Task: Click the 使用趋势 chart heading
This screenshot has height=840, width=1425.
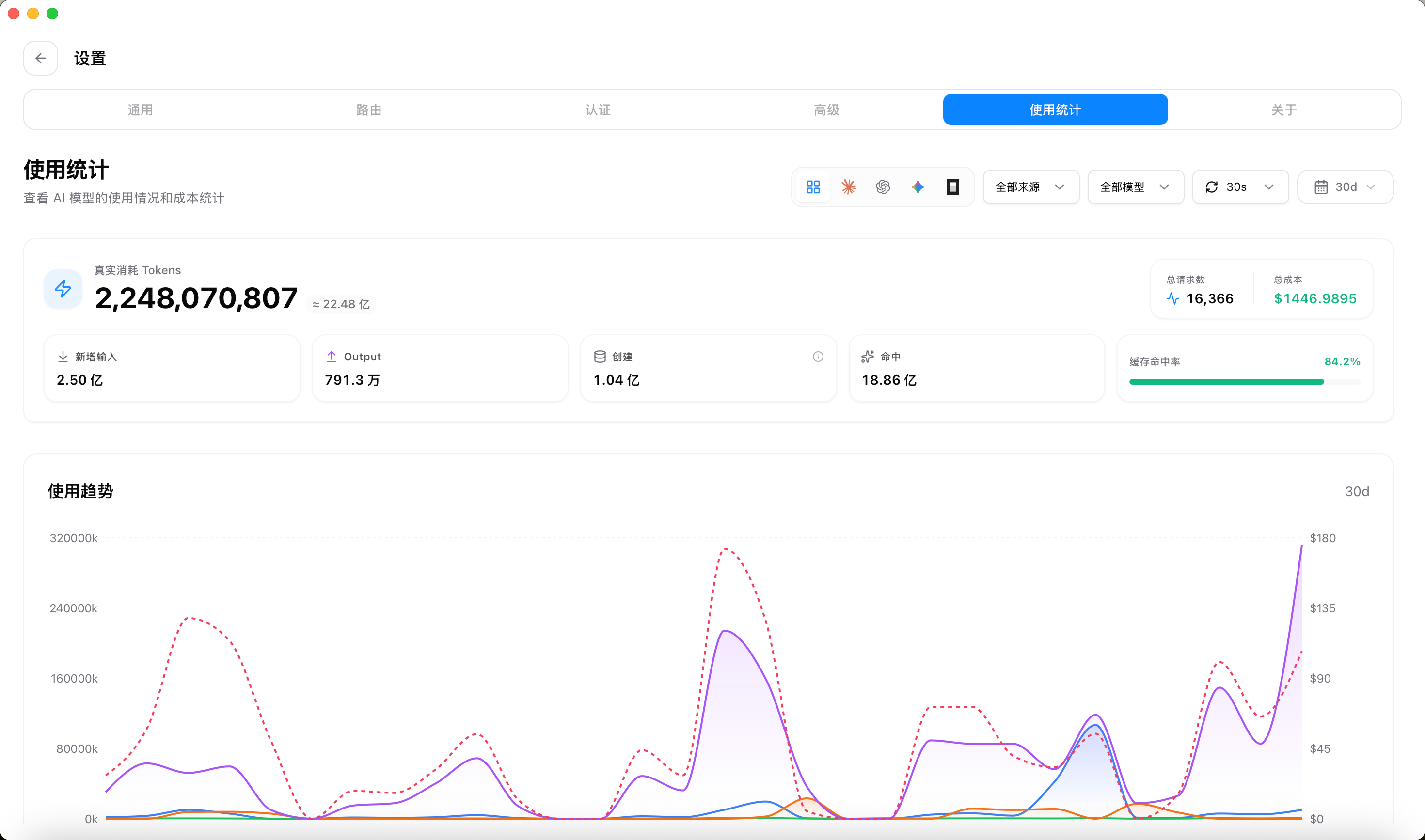Action: click(x=80, y=491)
